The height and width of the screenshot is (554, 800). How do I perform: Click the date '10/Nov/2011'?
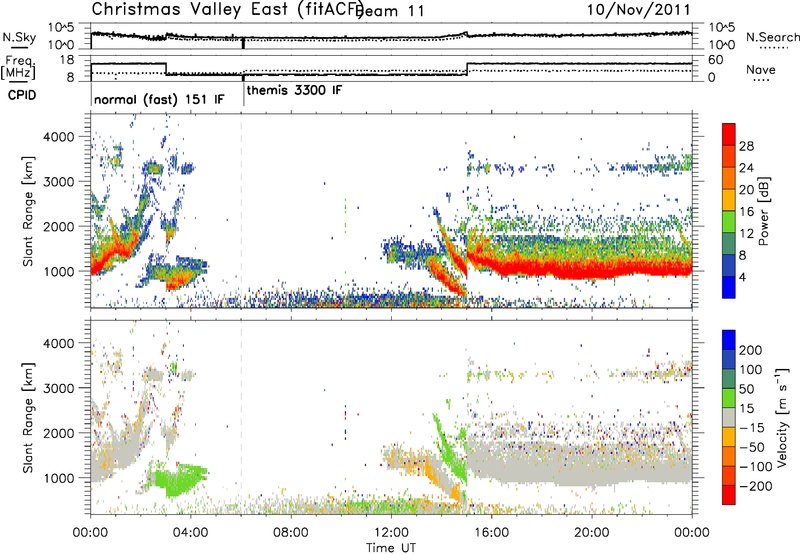tap(639, 10)
